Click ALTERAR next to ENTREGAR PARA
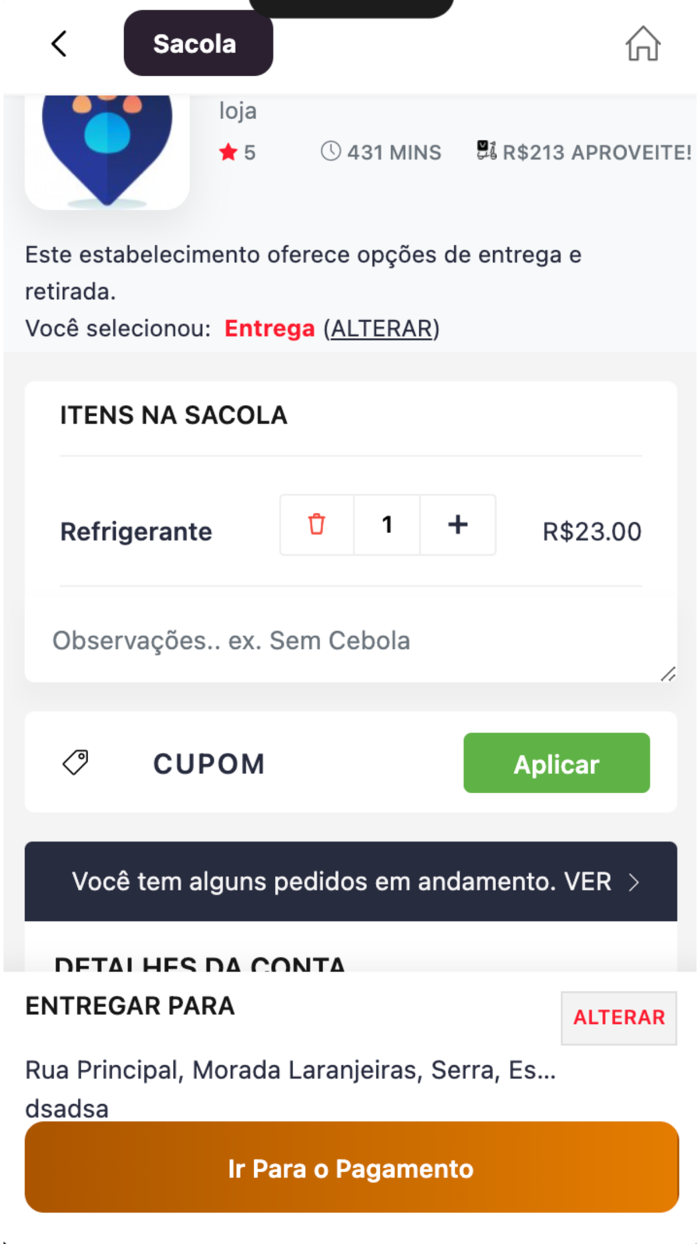Image resolution: width=700 pixels, height=1244 pixels. 618,1017
